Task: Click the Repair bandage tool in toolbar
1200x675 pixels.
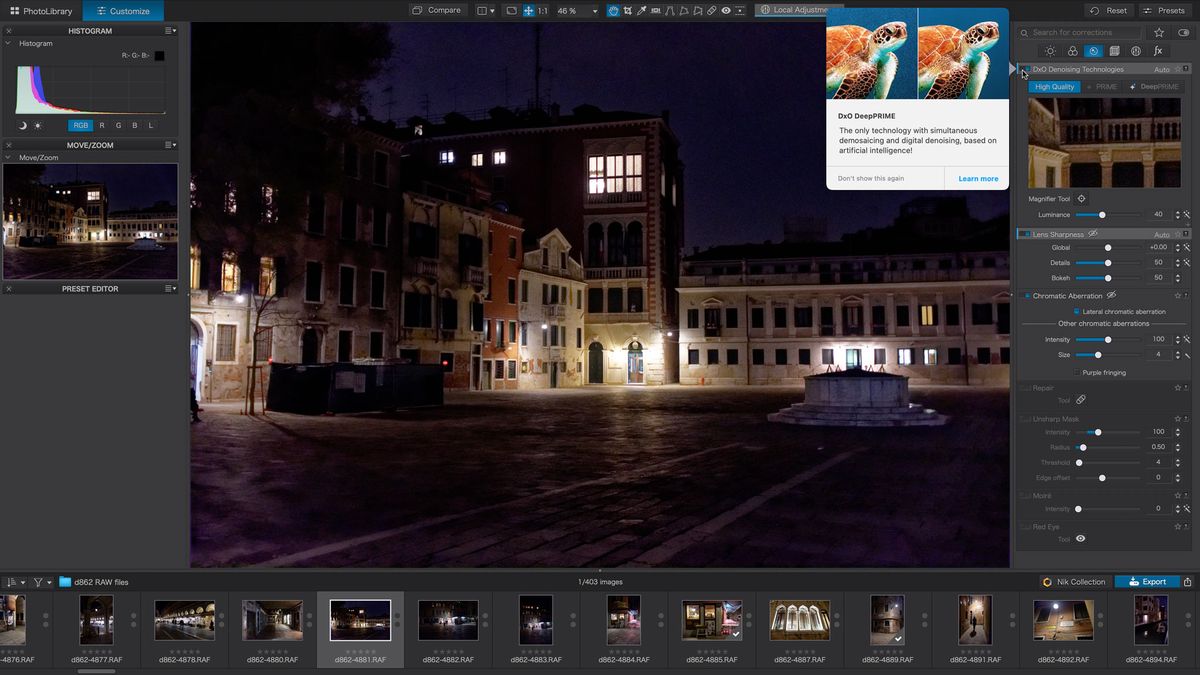Action: point(711,10)
